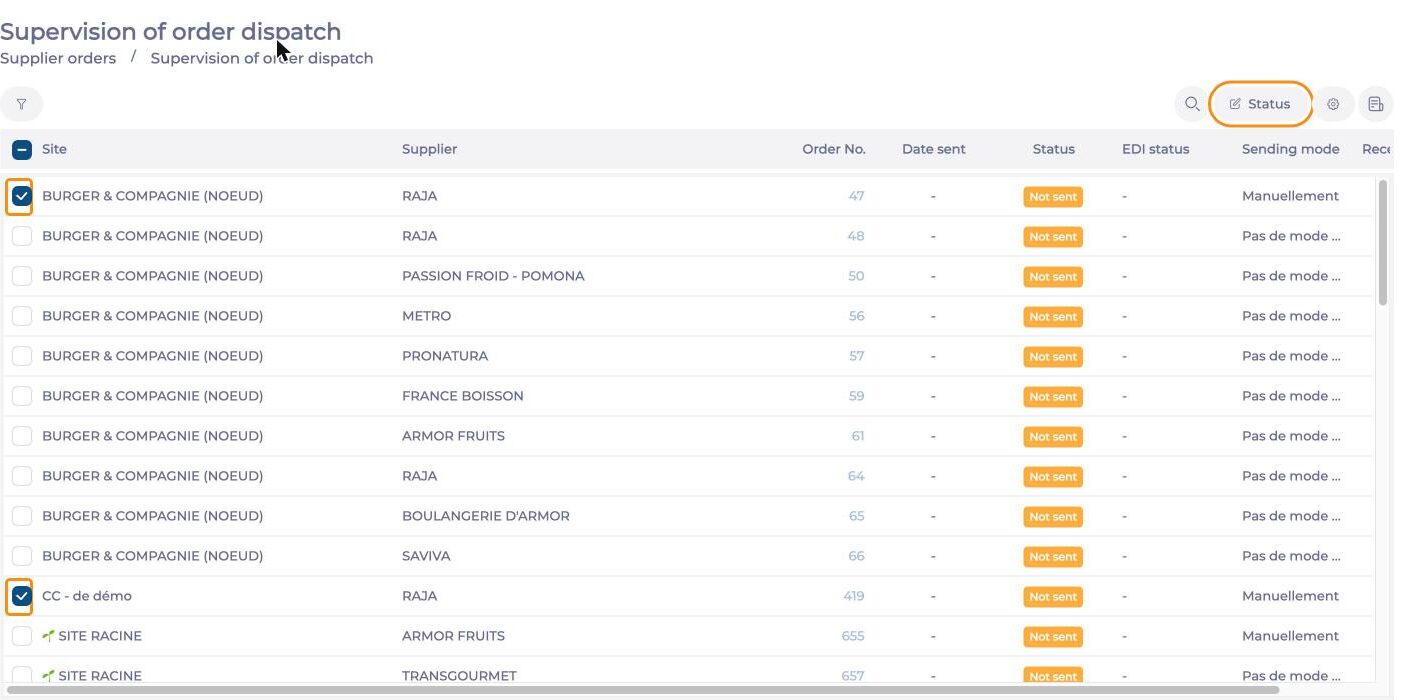The height and width of the screenshot is (700, 1406).
Task: Click the Pas de mode cell for order 48
Action: coord(1291,236)
